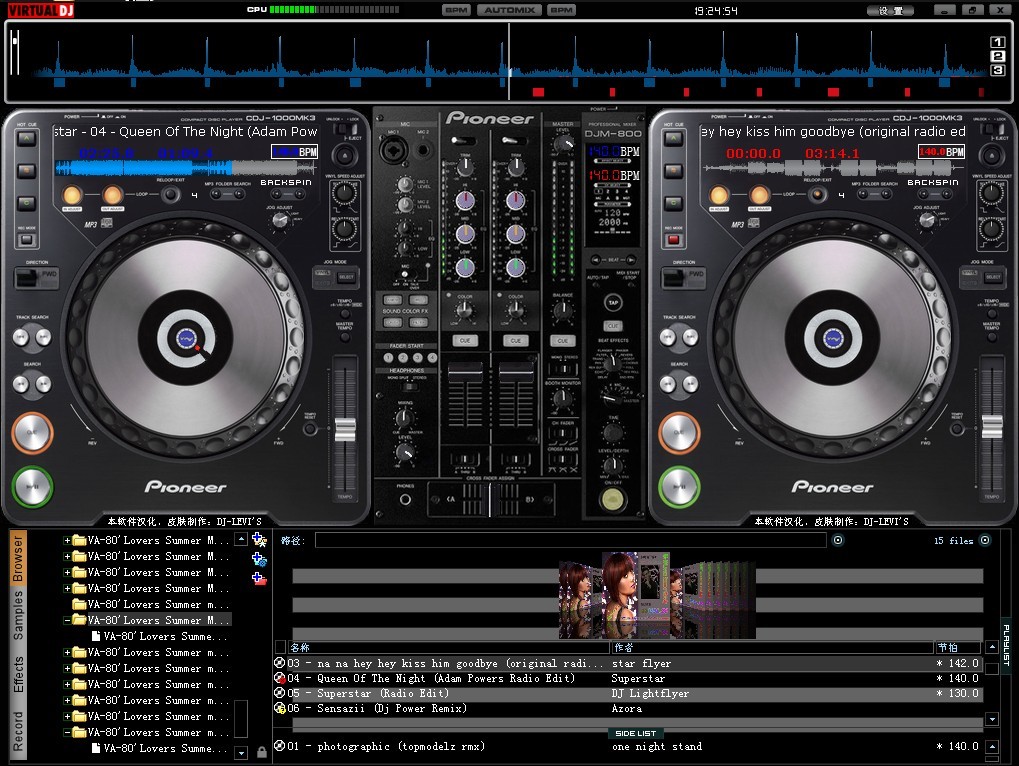Click the browser lock icon
Image resolution: width=1019 pixels, height=766 pixels.
tap(262, 752)
